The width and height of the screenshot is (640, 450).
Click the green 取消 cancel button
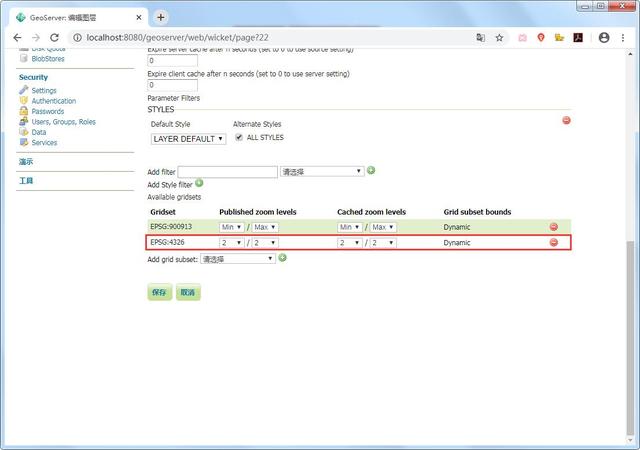pos(188,292)
